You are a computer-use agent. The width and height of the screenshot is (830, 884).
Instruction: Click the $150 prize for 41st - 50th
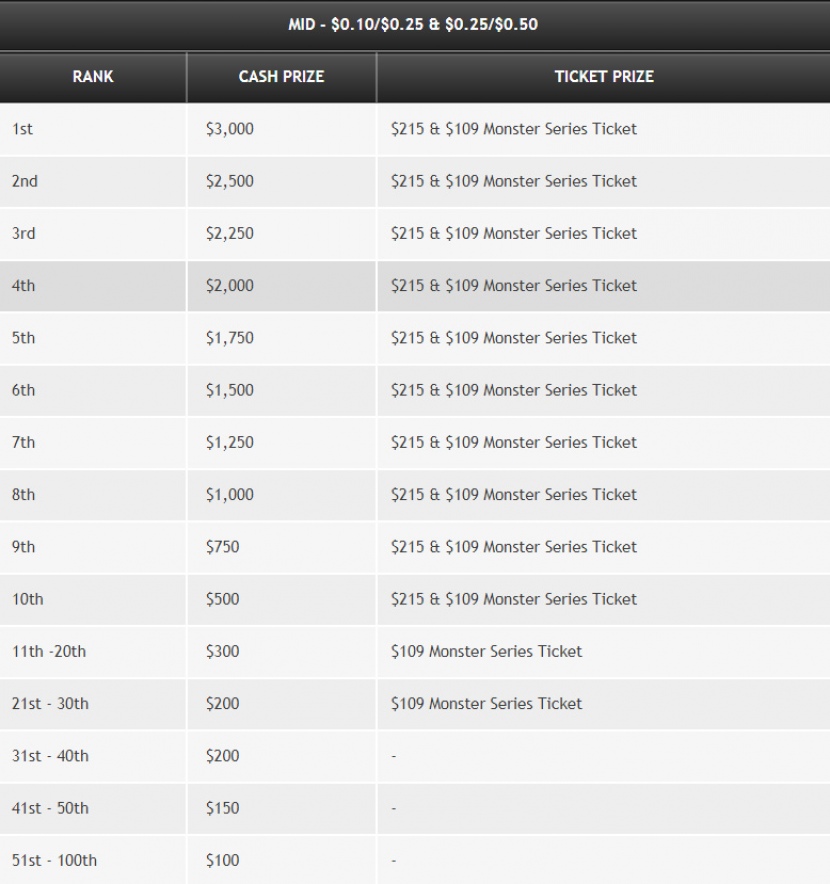(281, 808)
